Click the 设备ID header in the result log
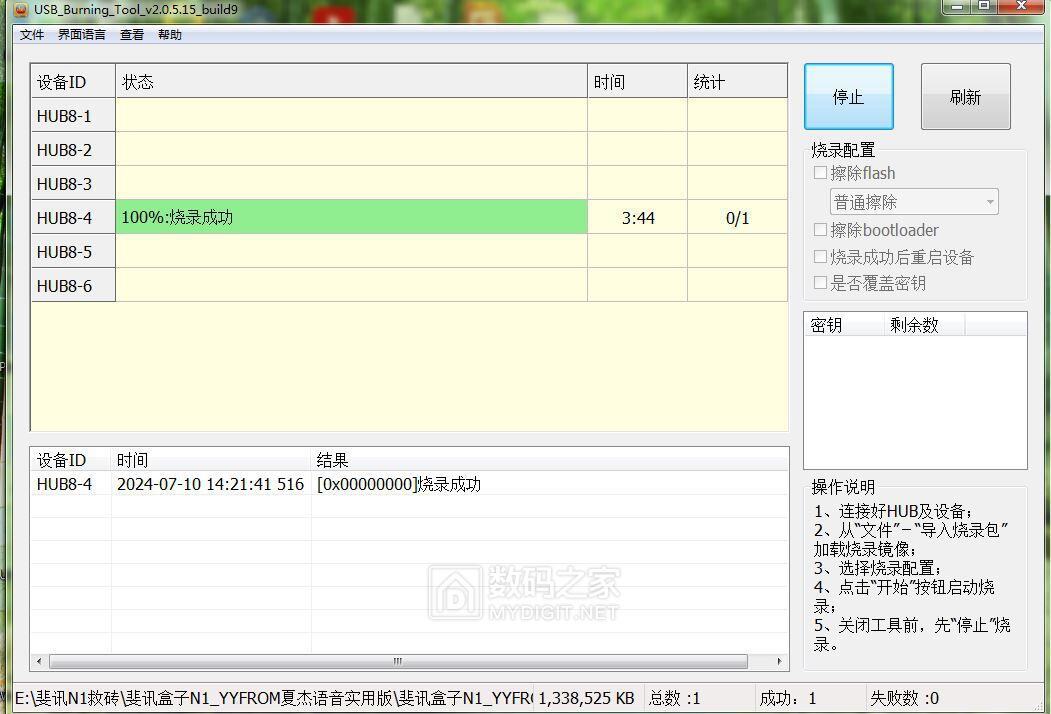The image size is (1051, 714). pyautogui.click(x=70, y=460)
